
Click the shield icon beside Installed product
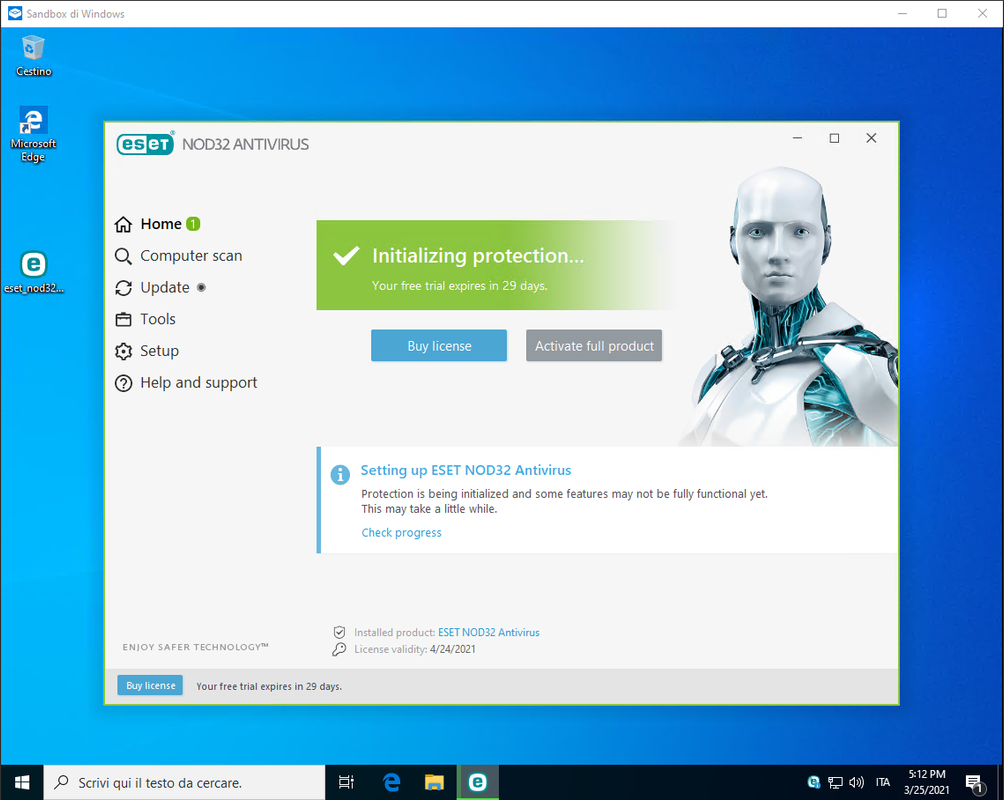coord(339,632)
